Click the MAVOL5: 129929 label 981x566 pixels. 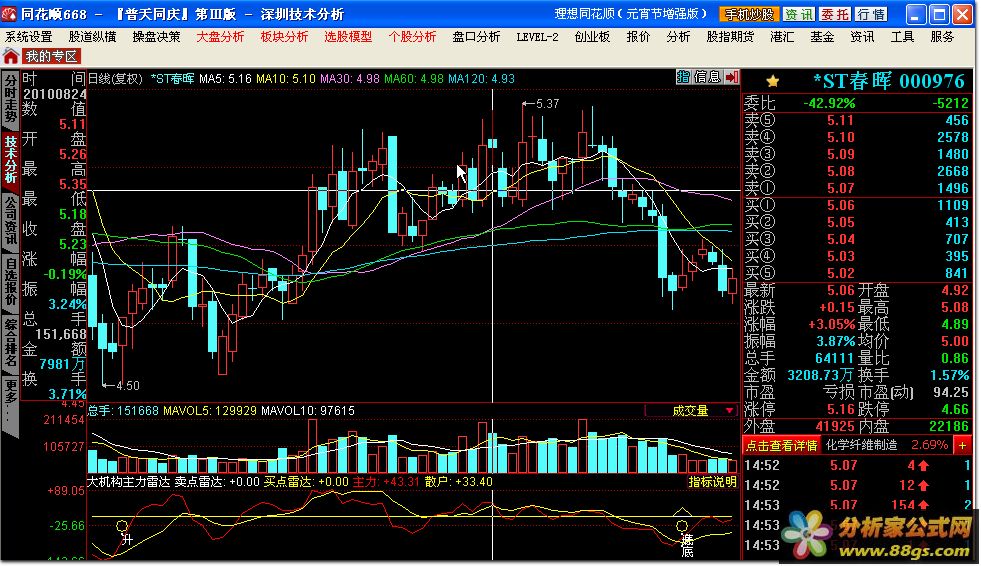210,411
